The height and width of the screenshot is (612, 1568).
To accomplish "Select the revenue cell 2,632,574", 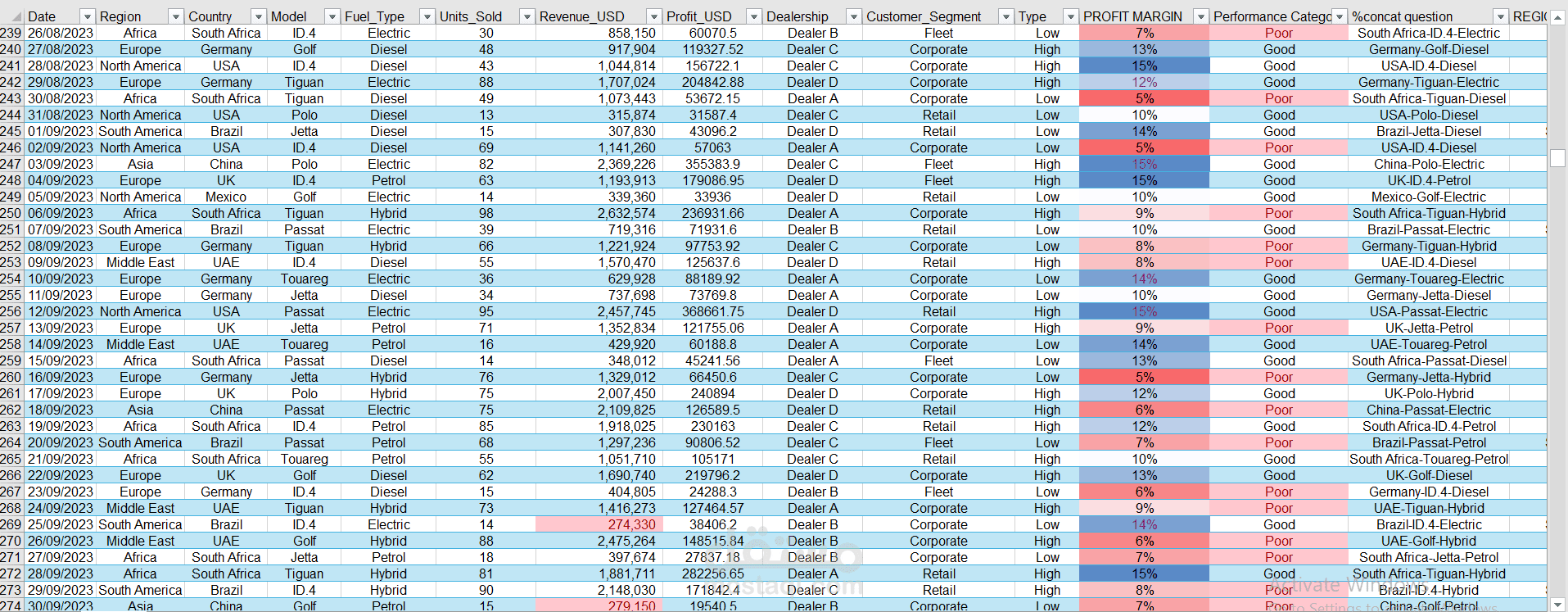I will pos(599,213).
